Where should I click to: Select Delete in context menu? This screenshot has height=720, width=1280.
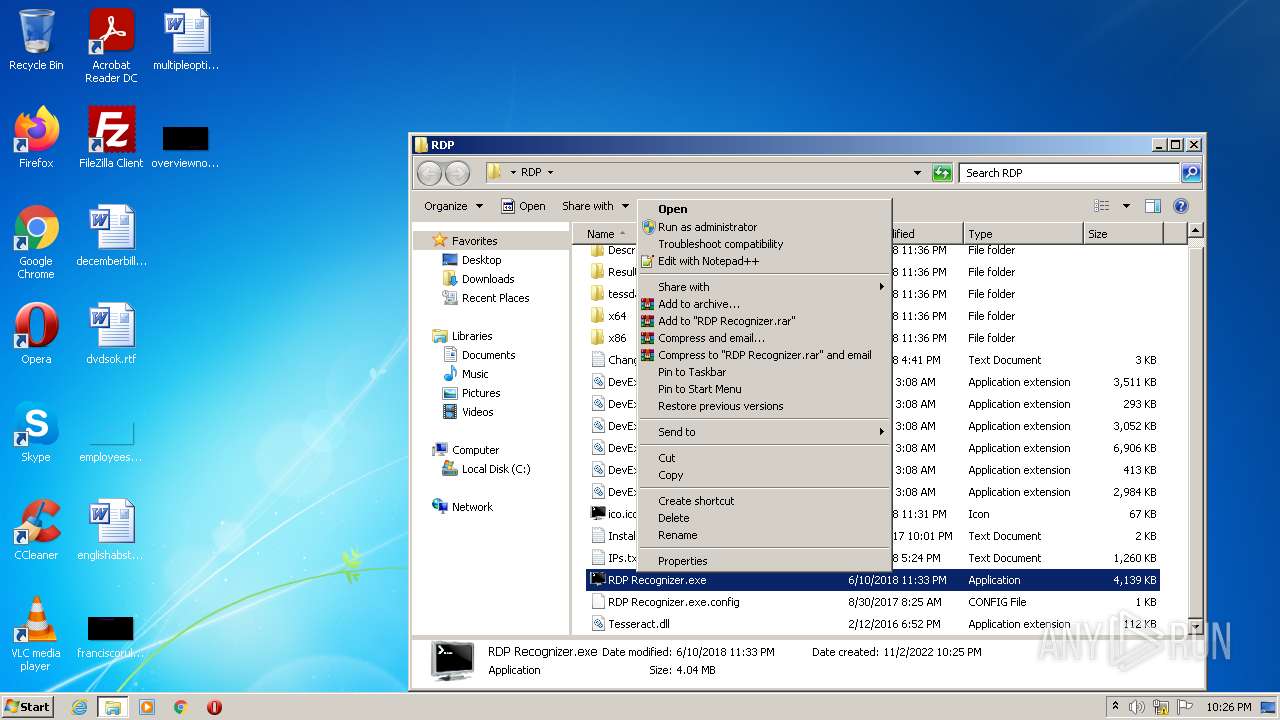coord(764,518)
